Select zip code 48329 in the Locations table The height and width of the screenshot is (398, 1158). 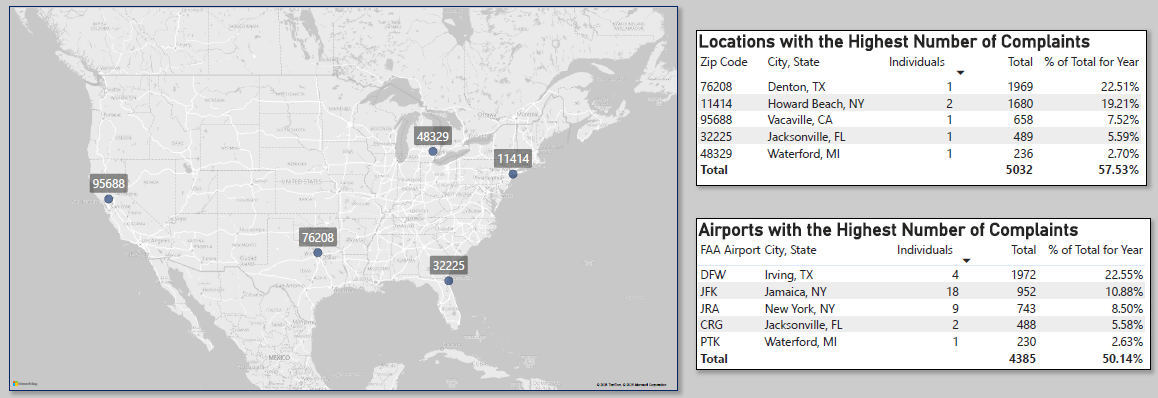[x=716, y=154]
